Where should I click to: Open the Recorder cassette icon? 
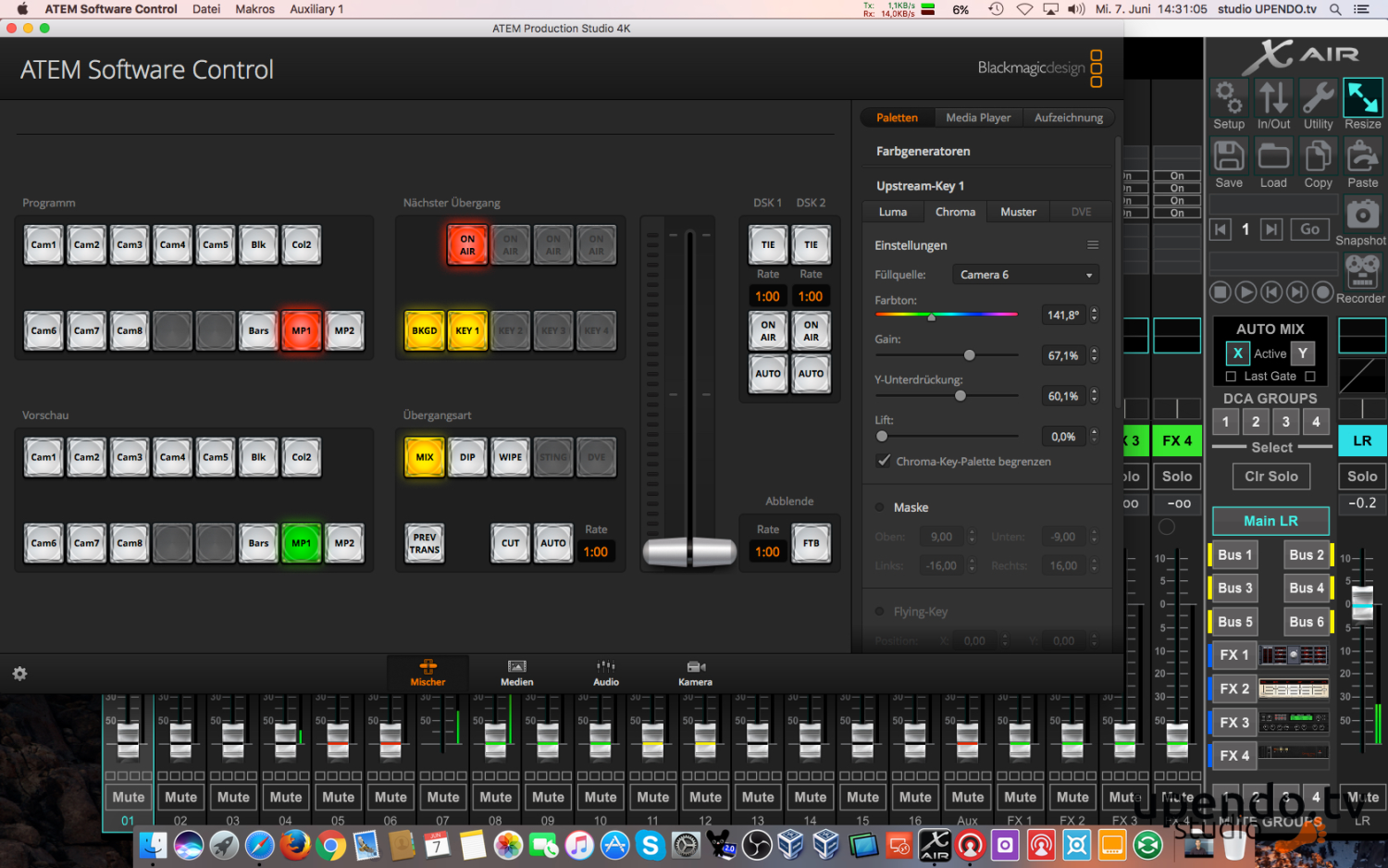[1361, 271]
